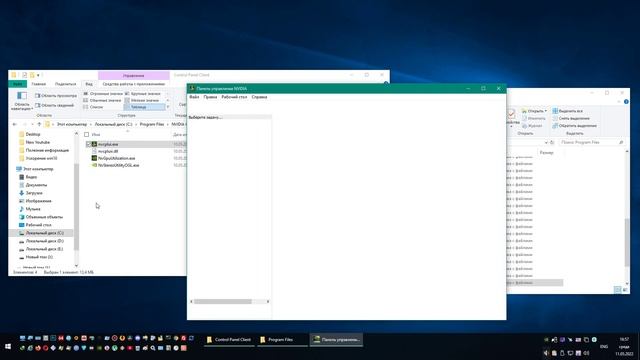Select nvcplui.dll file
Image resolution: width=640 pixels, height=360 pixels.
(108, 151)
